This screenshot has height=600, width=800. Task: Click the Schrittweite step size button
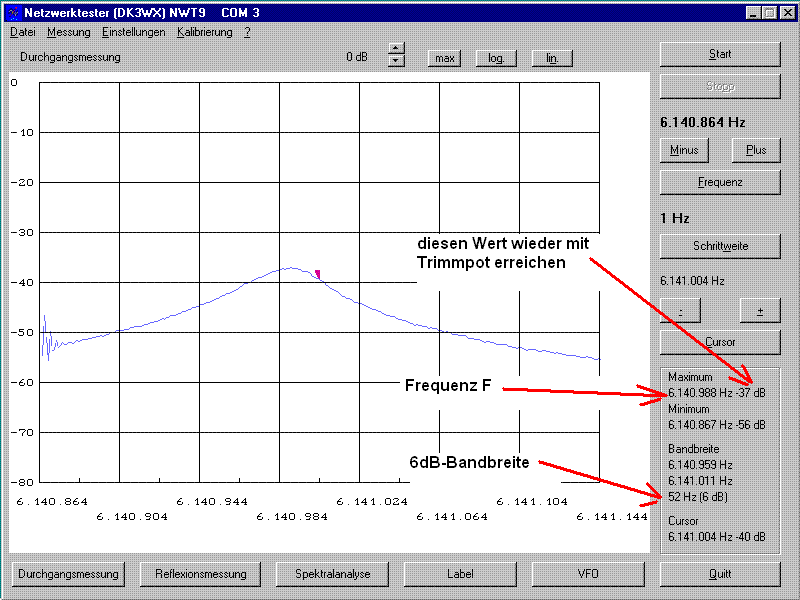click(x=719, y=246)
